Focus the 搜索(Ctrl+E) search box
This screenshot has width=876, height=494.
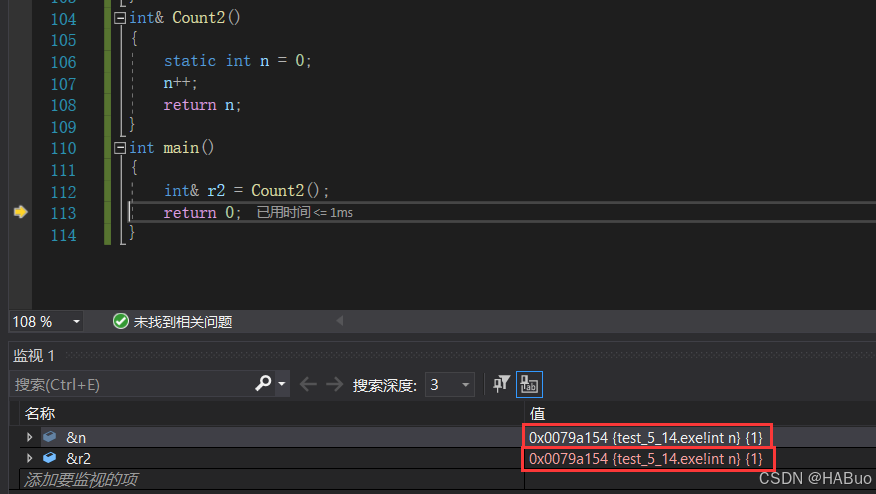click(x=131, y=384)
